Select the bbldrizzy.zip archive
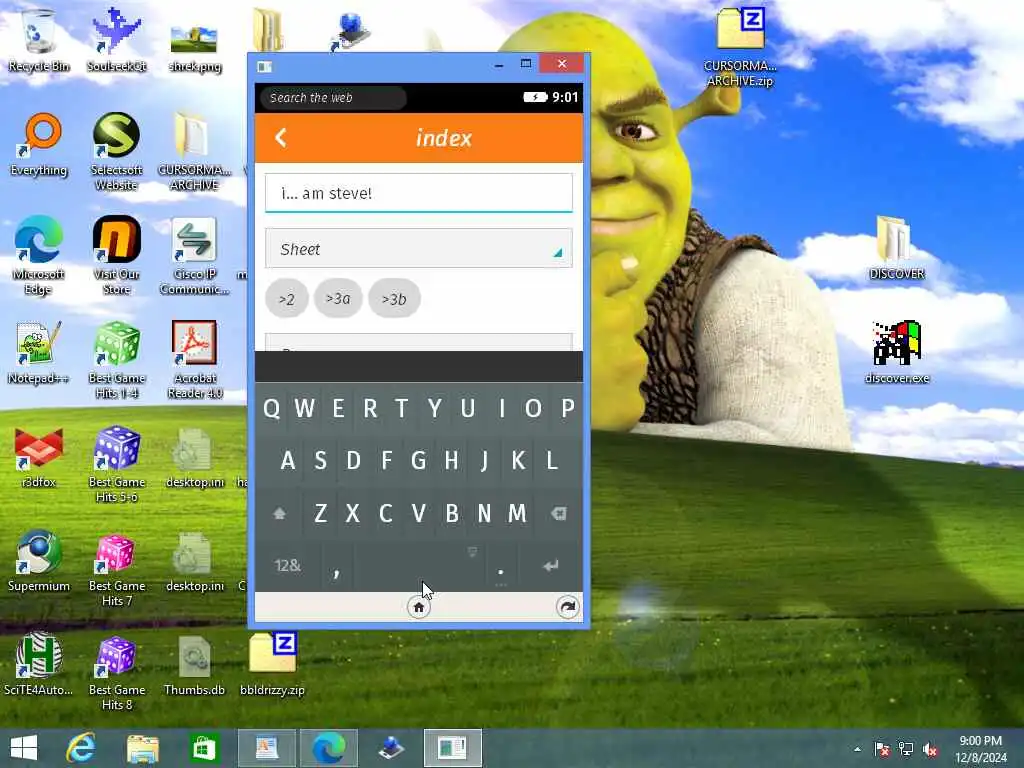 click(x=272, y=665)
